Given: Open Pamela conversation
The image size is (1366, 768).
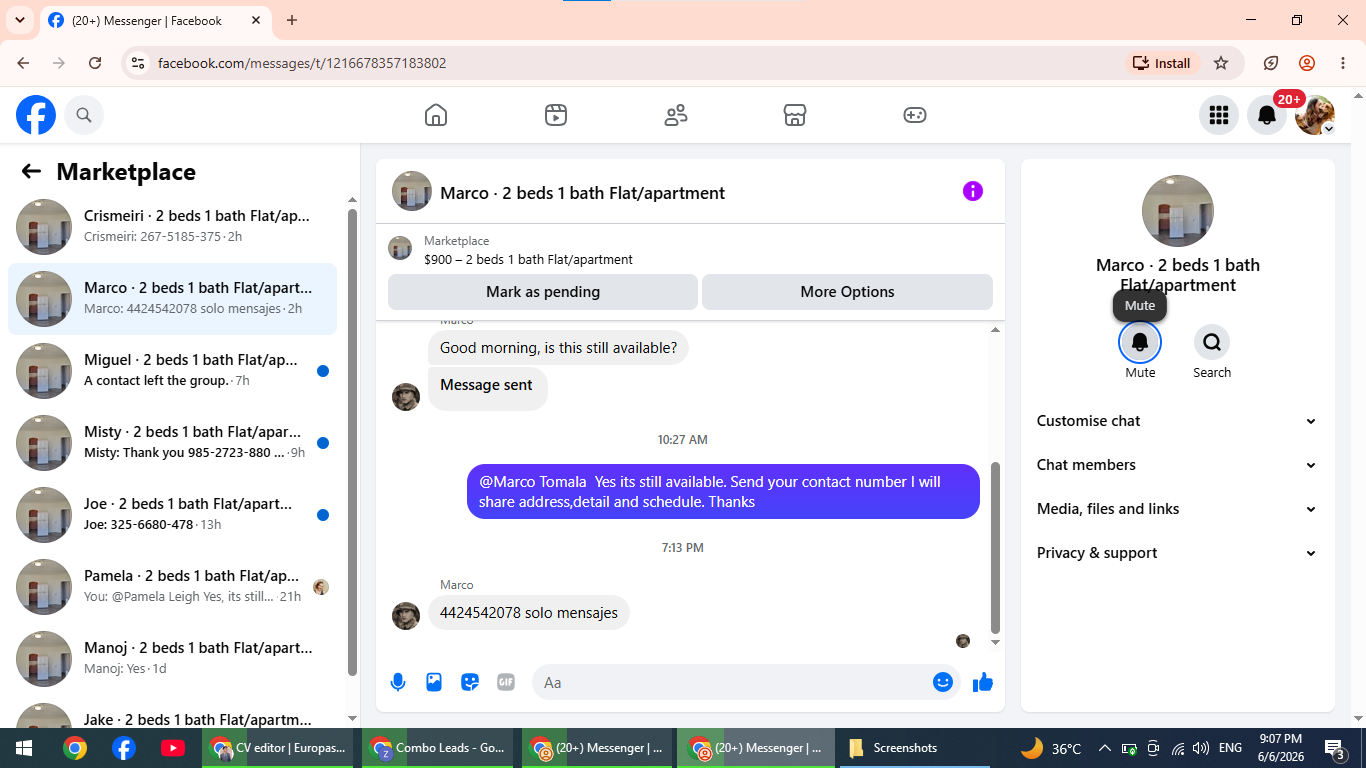Looking at the screenshot, I should click(172, 587).
